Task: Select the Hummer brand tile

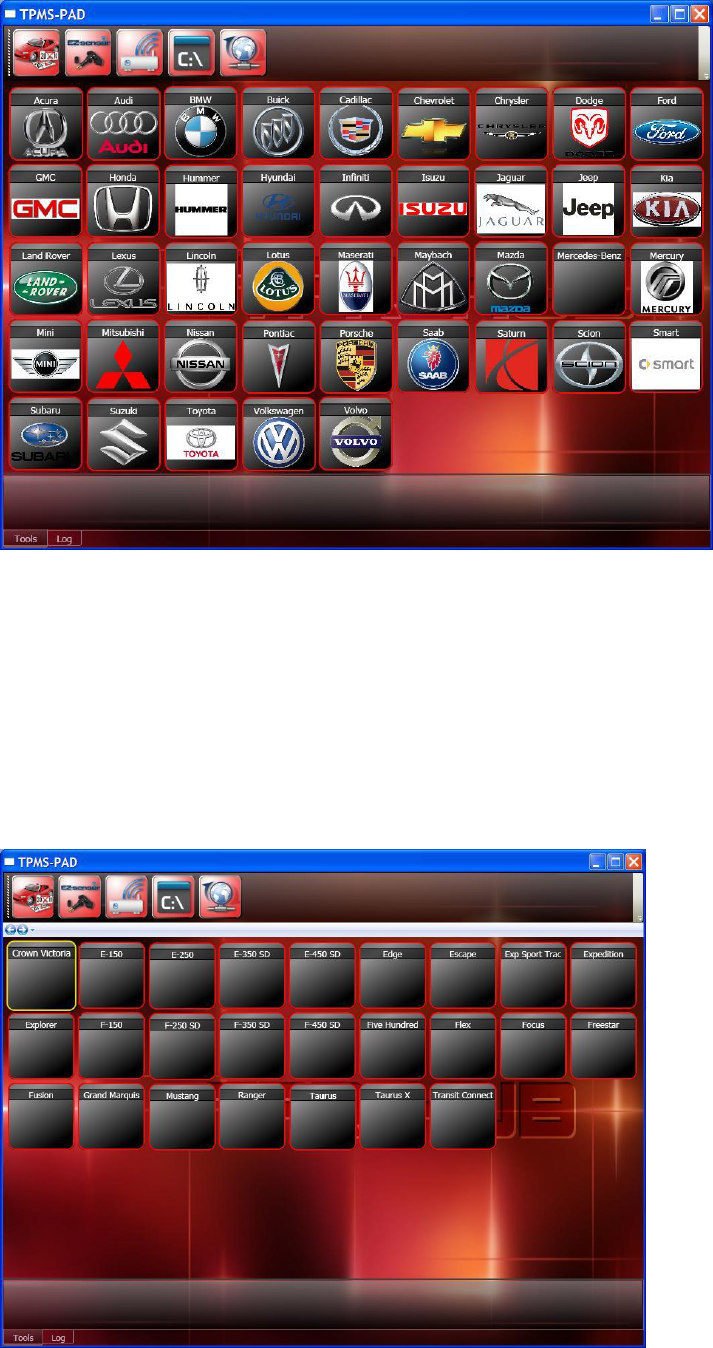Action: (201, 202)
